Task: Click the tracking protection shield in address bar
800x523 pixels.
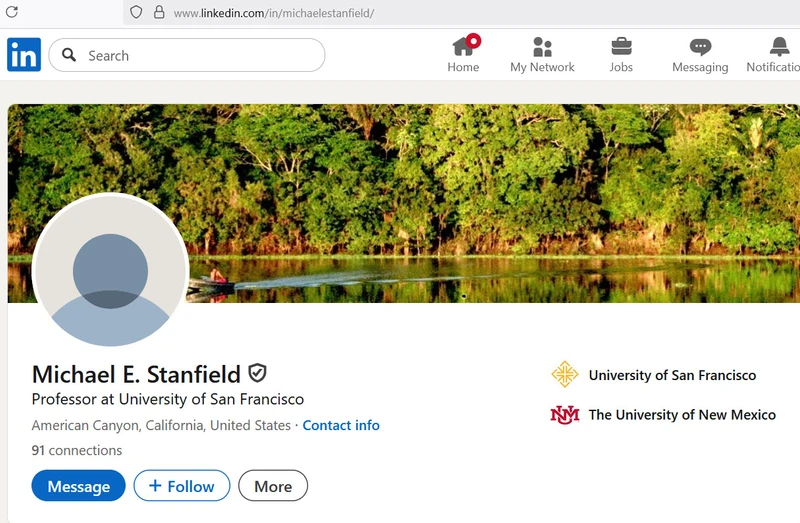Action: [136, 12]
